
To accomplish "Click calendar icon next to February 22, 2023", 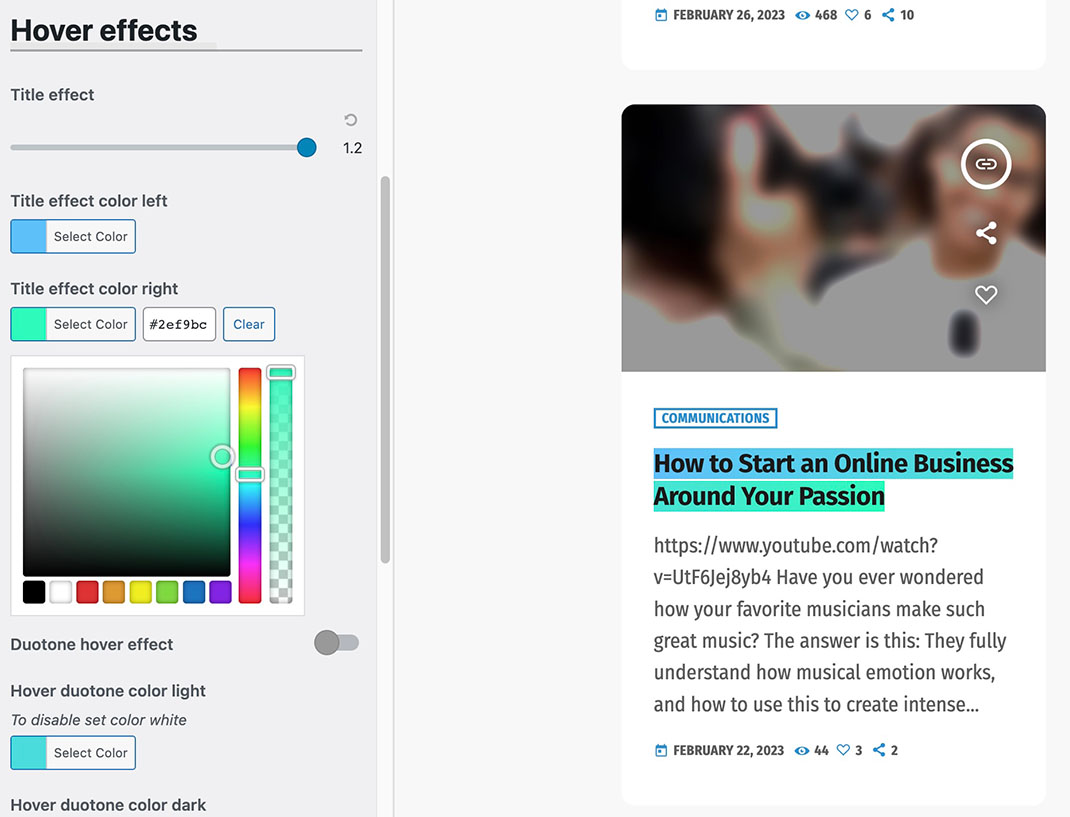I will point(661,750).
